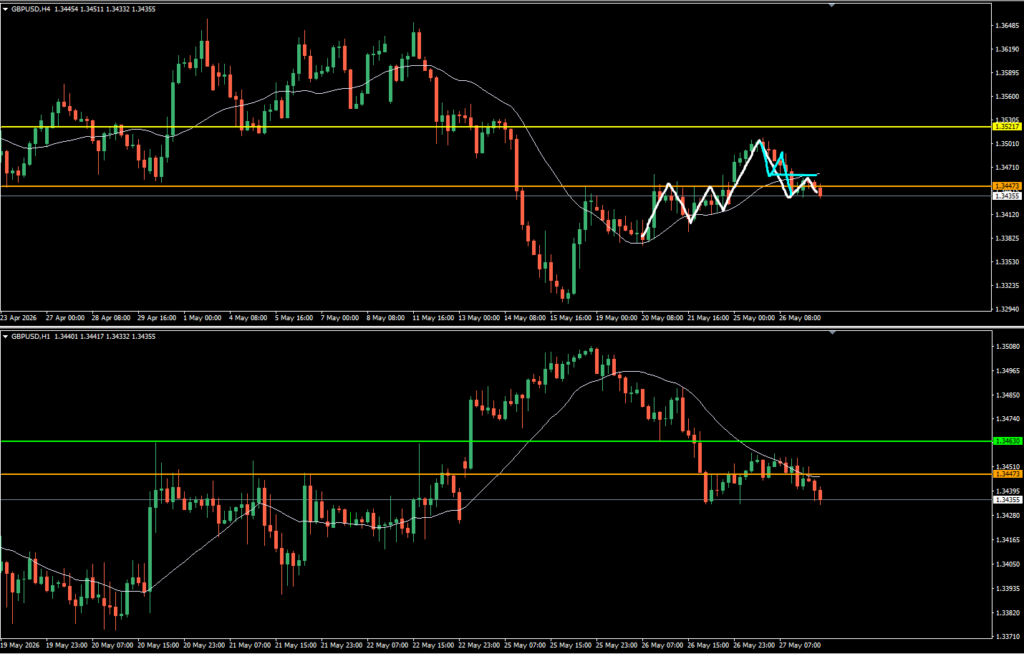Screen dimensions: 1024x654
Task: Click the 20 May 08:00 time axis label
Action: (662, 318)
